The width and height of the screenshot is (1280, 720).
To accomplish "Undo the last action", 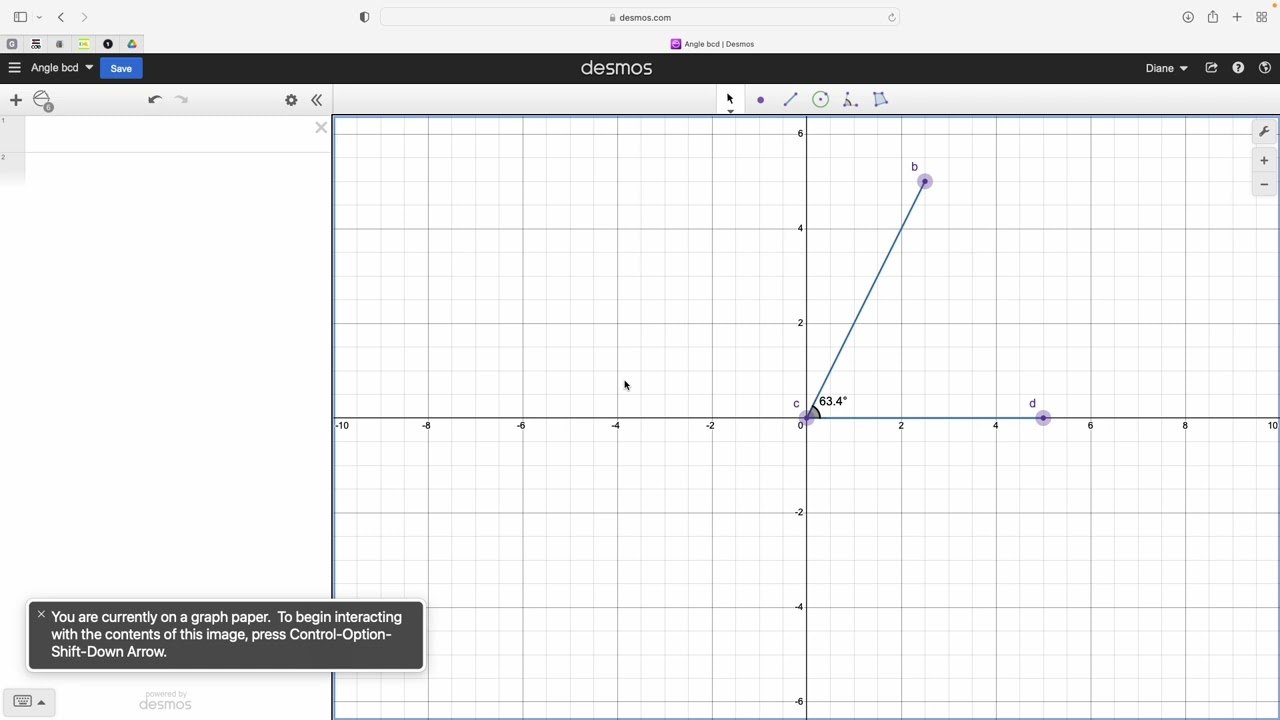I will pos(155,99).
